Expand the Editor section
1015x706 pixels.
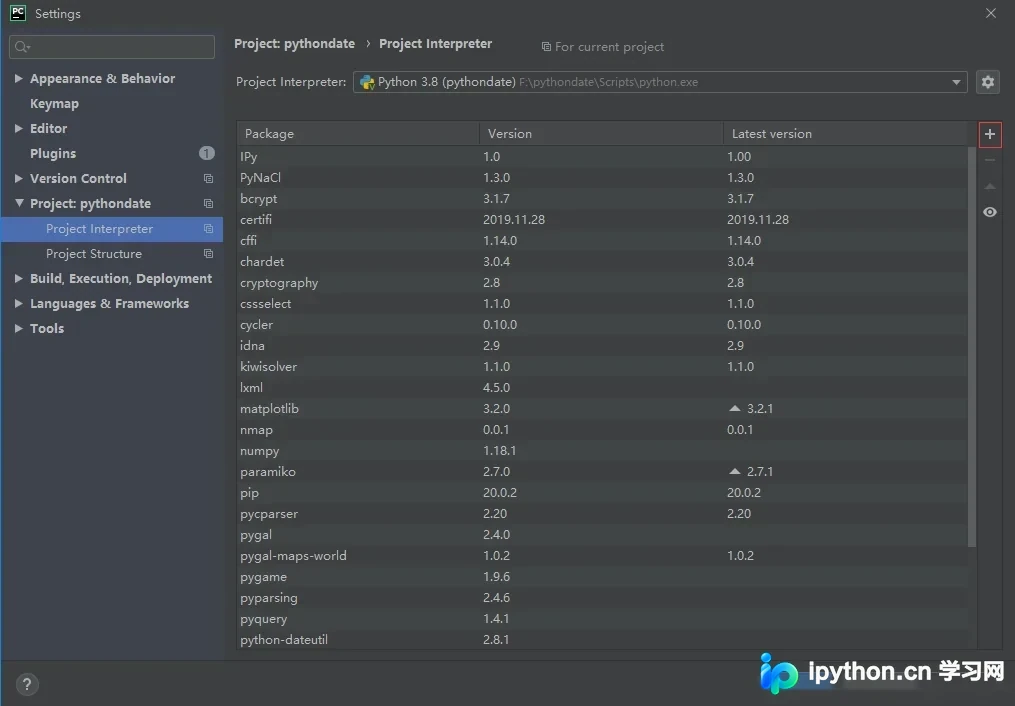(19, 128)
